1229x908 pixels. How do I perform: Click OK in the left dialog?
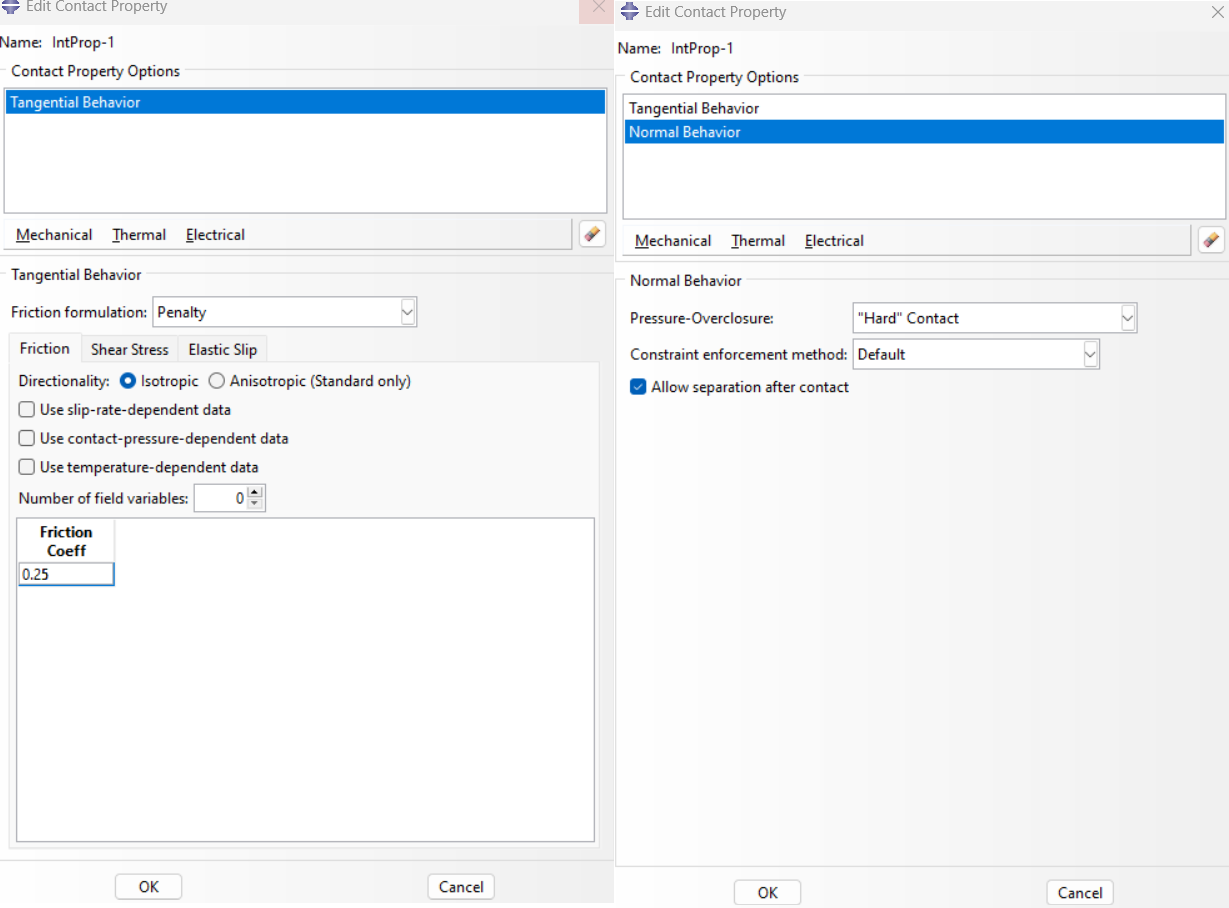[148, 887]
